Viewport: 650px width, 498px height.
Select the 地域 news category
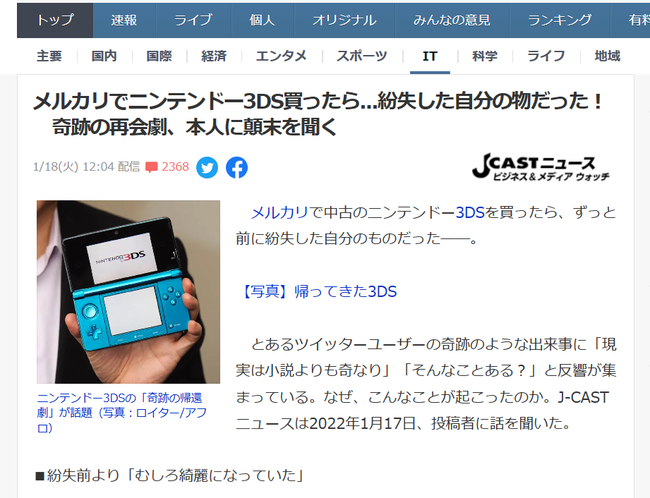click(x=607, y=56)
